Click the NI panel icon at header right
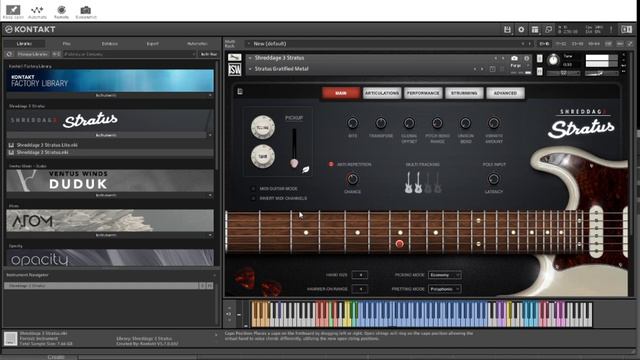 tap(626, 29)
